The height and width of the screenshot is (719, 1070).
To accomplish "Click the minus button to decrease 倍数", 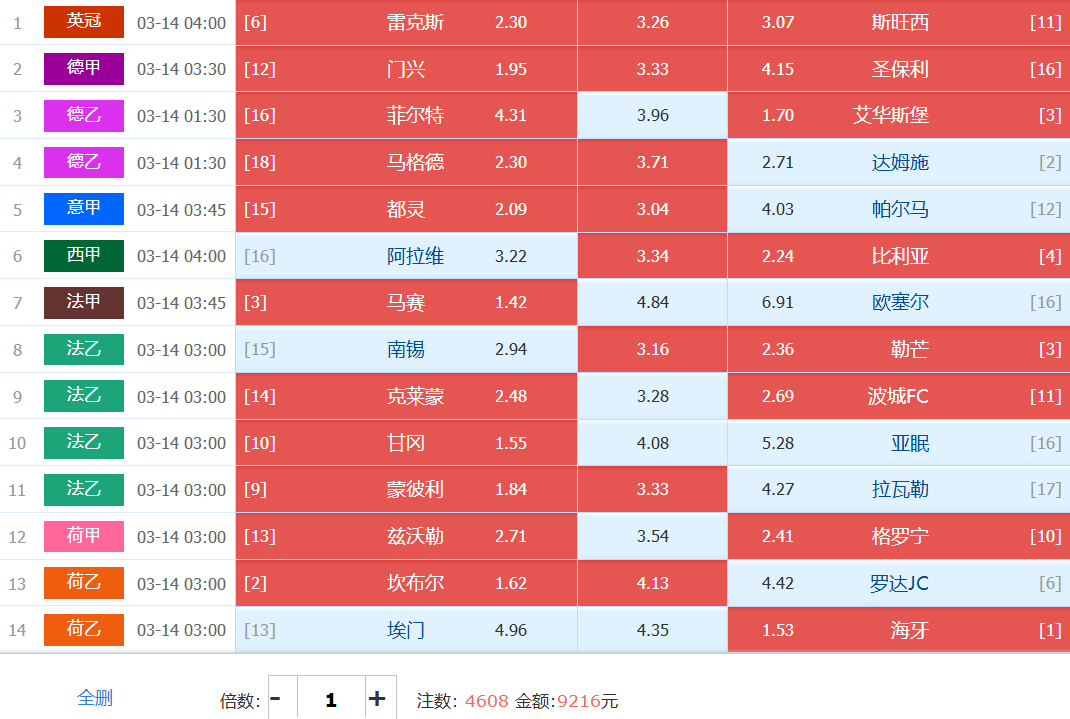I will pos(276,699).
